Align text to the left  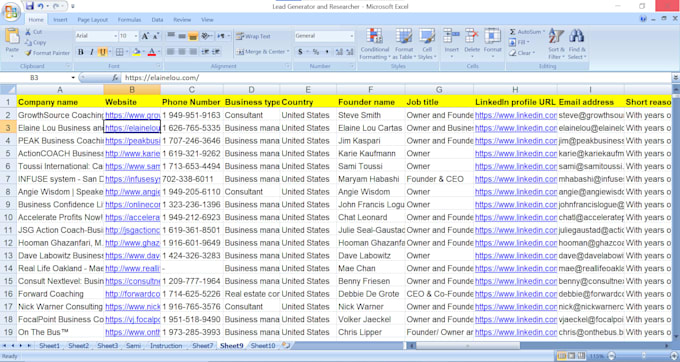(171, 52)
